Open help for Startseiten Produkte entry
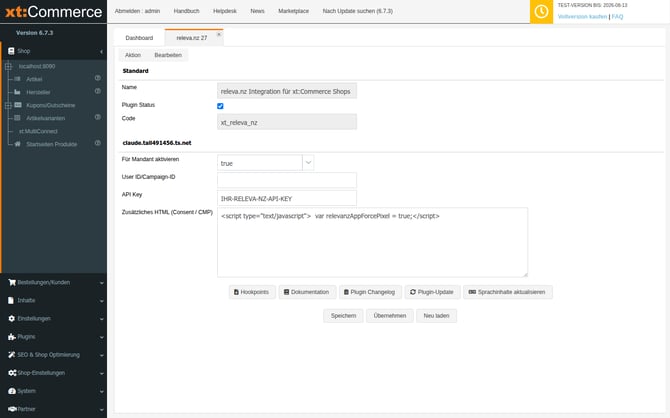This screenshot has width=670, height=418. (97, 143)
